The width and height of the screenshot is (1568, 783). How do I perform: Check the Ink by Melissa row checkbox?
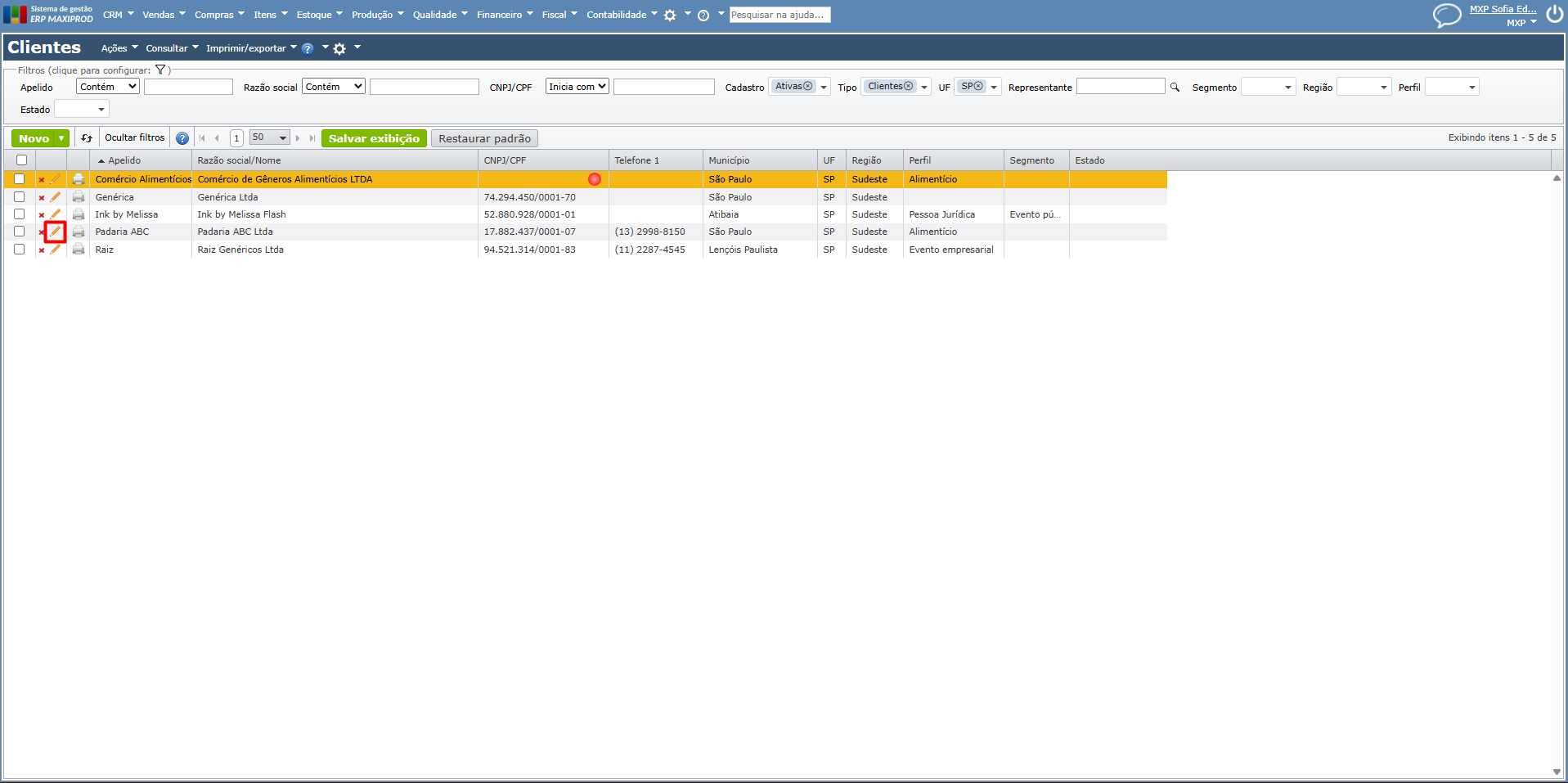[x=20, y=214]
